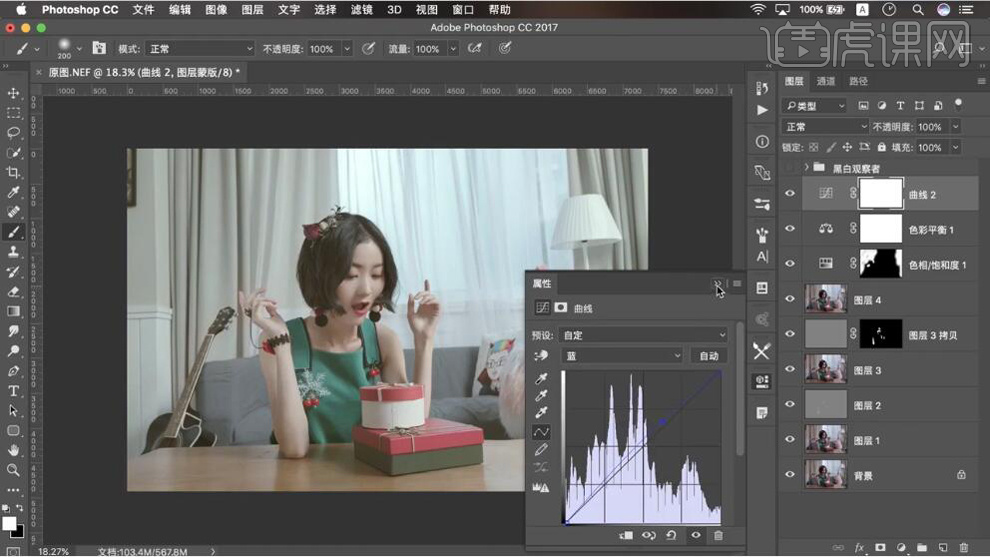The width and height of the screenshot is (990, 557).
Task: Switch to the 路径 tab
Action: pyautogui.click(x=858, y=81)
